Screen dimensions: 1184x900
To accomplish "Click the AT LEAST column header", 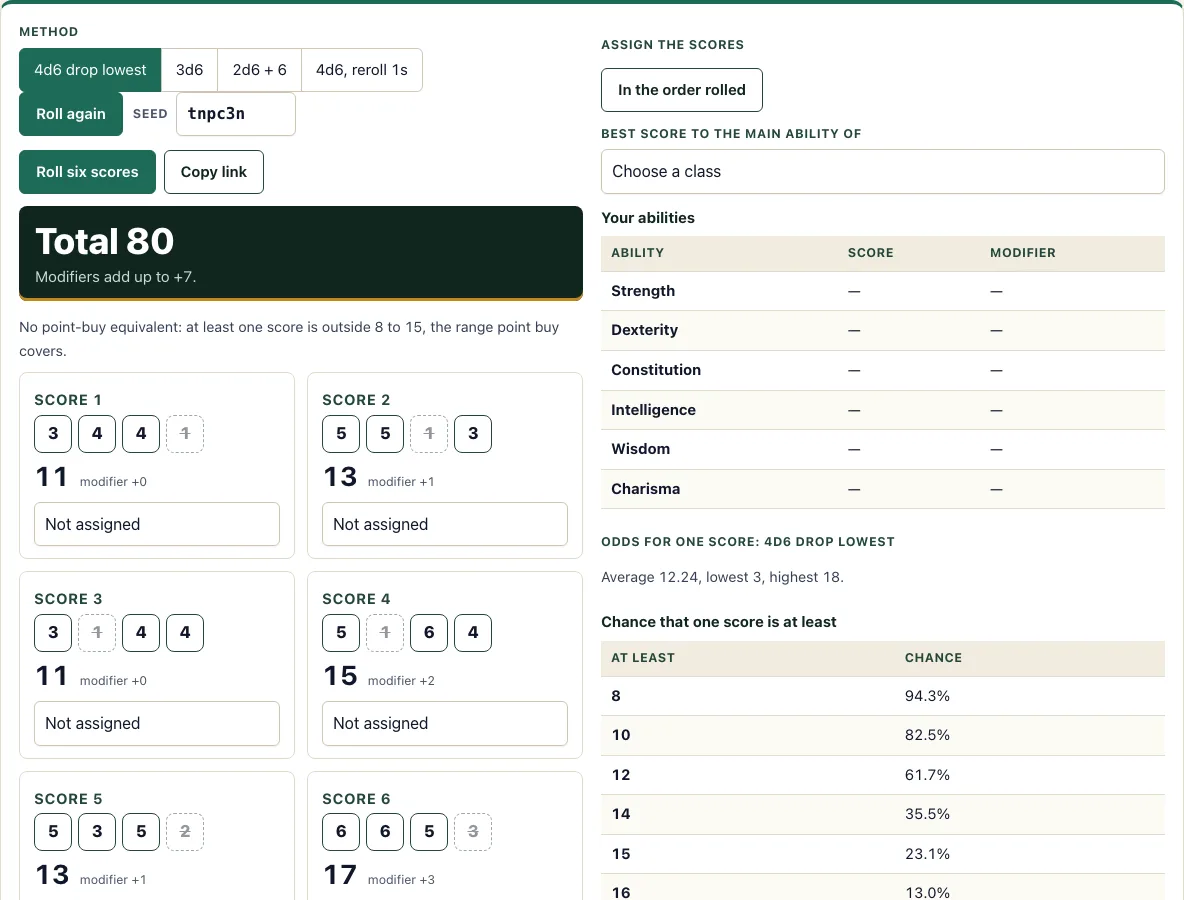I will (x=643, y=658).
